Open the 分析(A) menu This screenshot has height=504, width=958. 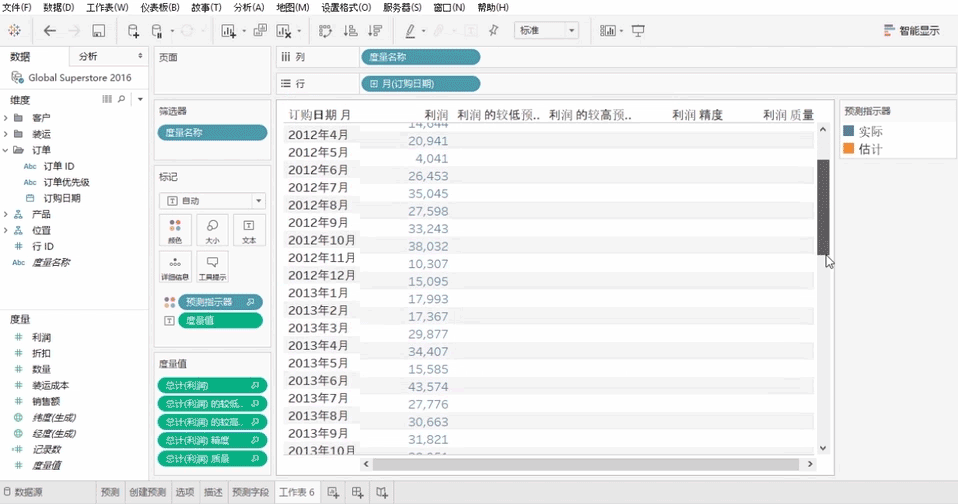(249, 7)
